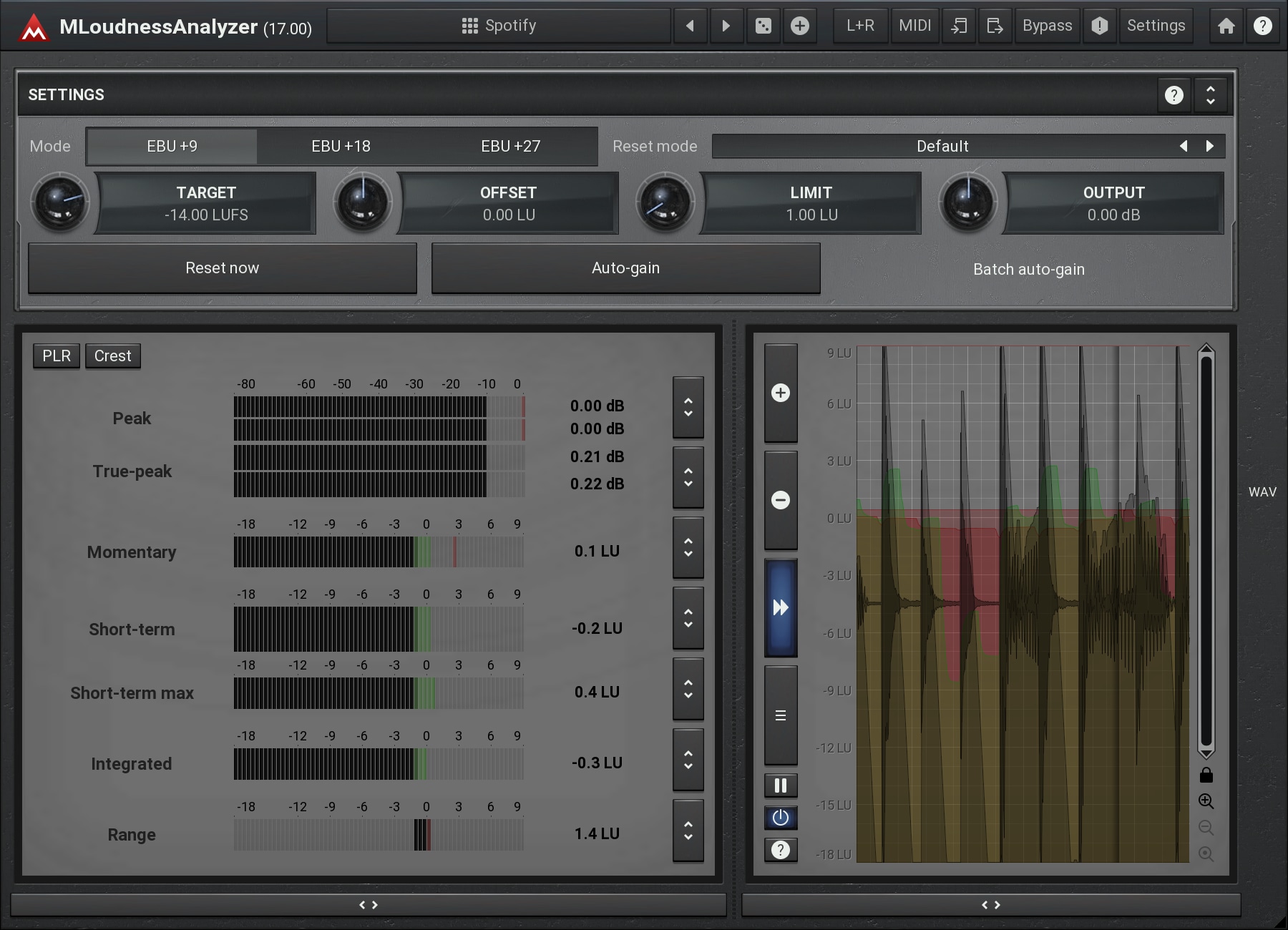Viewport: 1288px width, 930px height.
Task: Pause the loudness graph
Action: click(780, 785)
